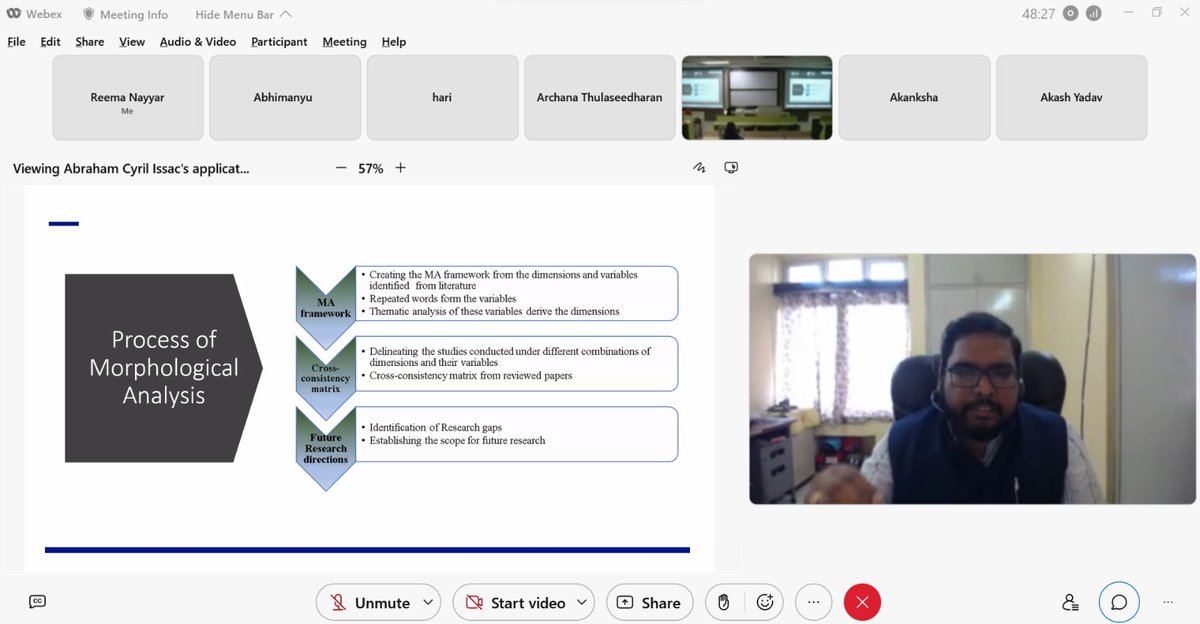
Task: Click the meeting timer 48:27
Action: (1038, 14)
